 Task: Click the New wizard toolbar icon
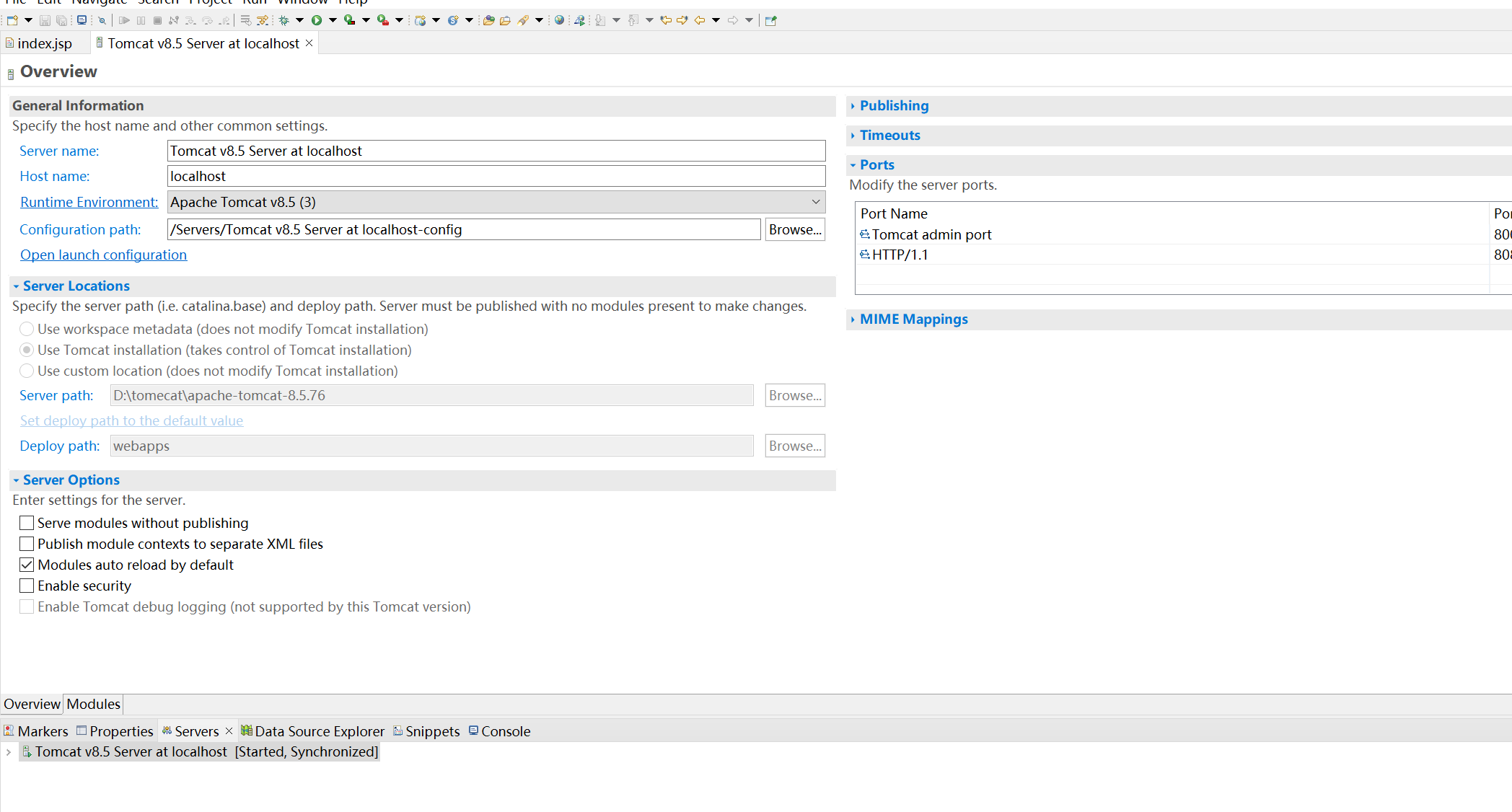(12, 20)
